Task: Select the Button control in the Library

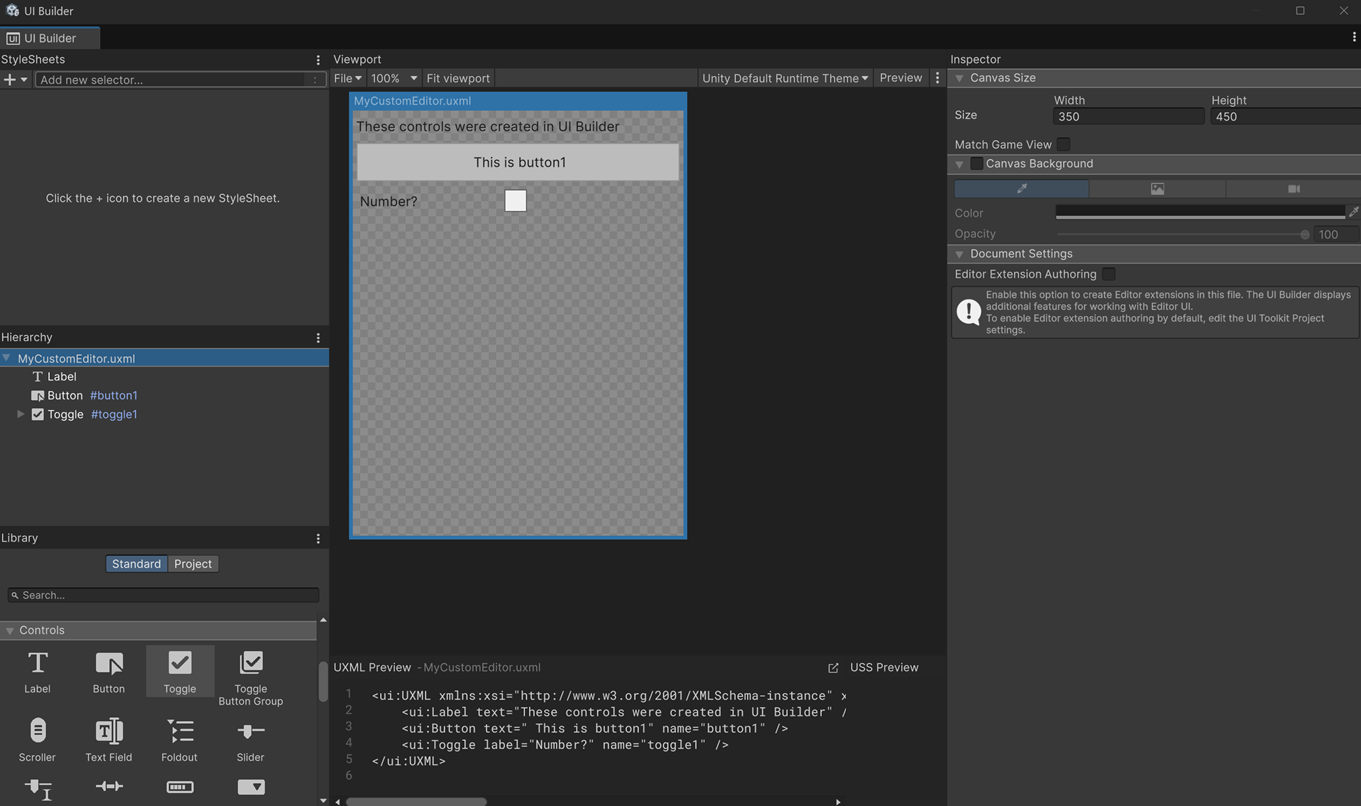Action: [109, 671]
